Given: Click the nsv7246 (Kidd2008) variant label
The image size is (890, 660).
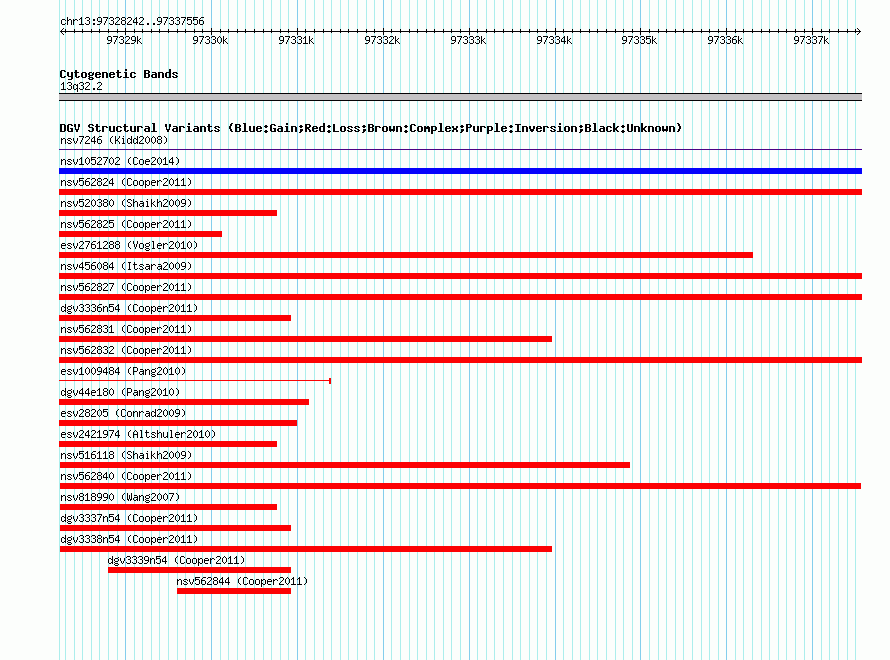Looking at the screenshot, I should [x=114, y=140].
